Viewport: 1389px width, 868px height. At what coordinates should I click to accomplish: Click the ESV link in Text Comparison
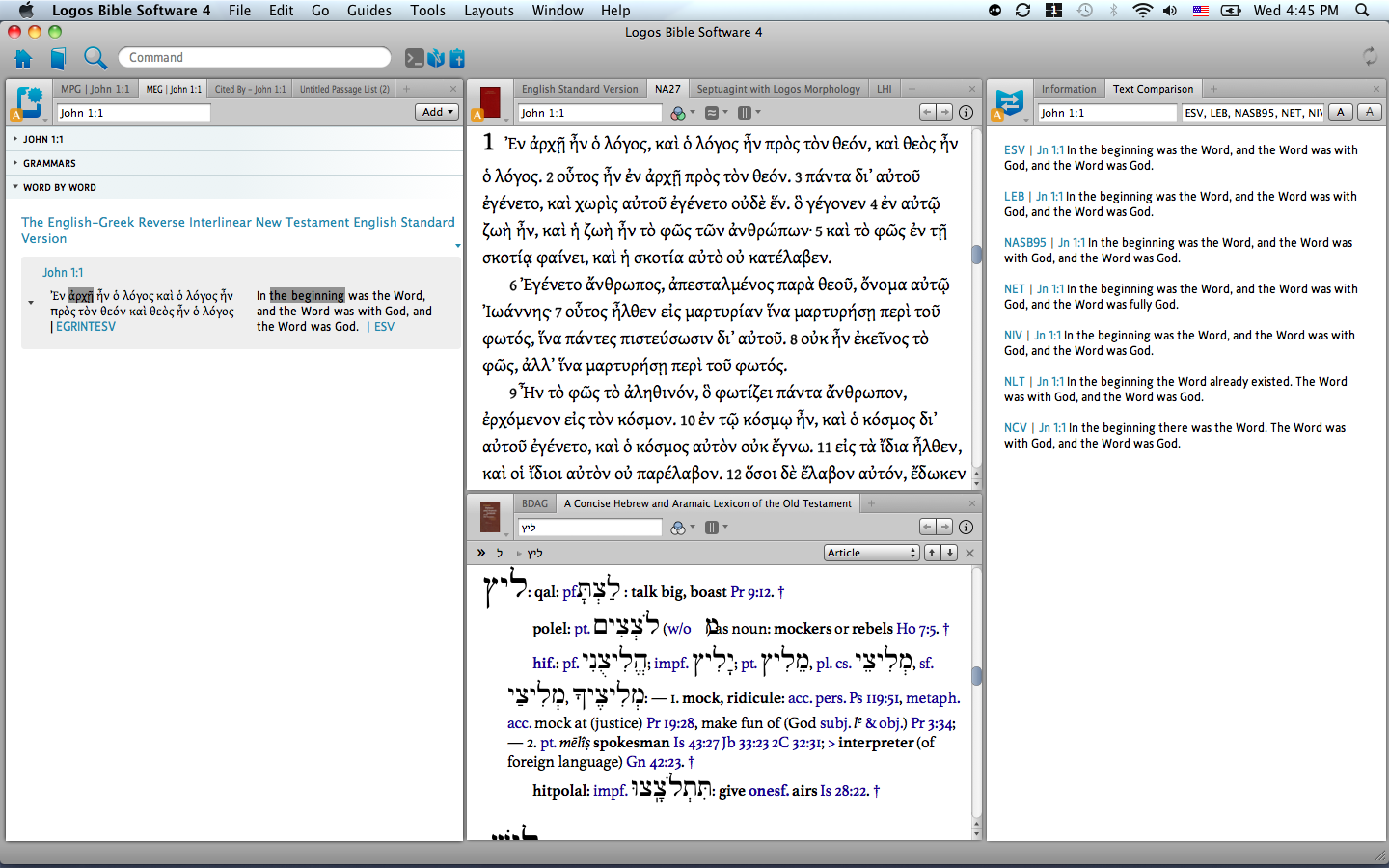[x=1014, y=150]
